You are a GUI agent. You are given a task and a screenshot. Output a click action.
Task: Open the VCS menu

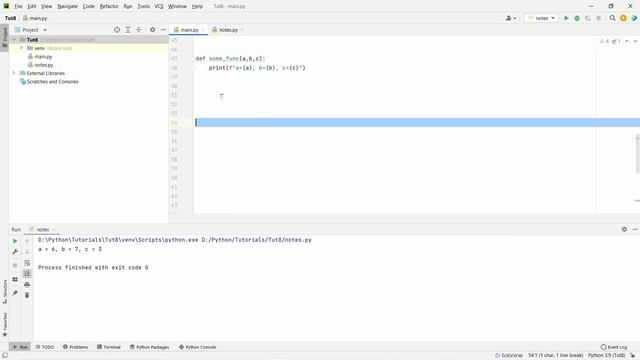(x=159, y=6)
